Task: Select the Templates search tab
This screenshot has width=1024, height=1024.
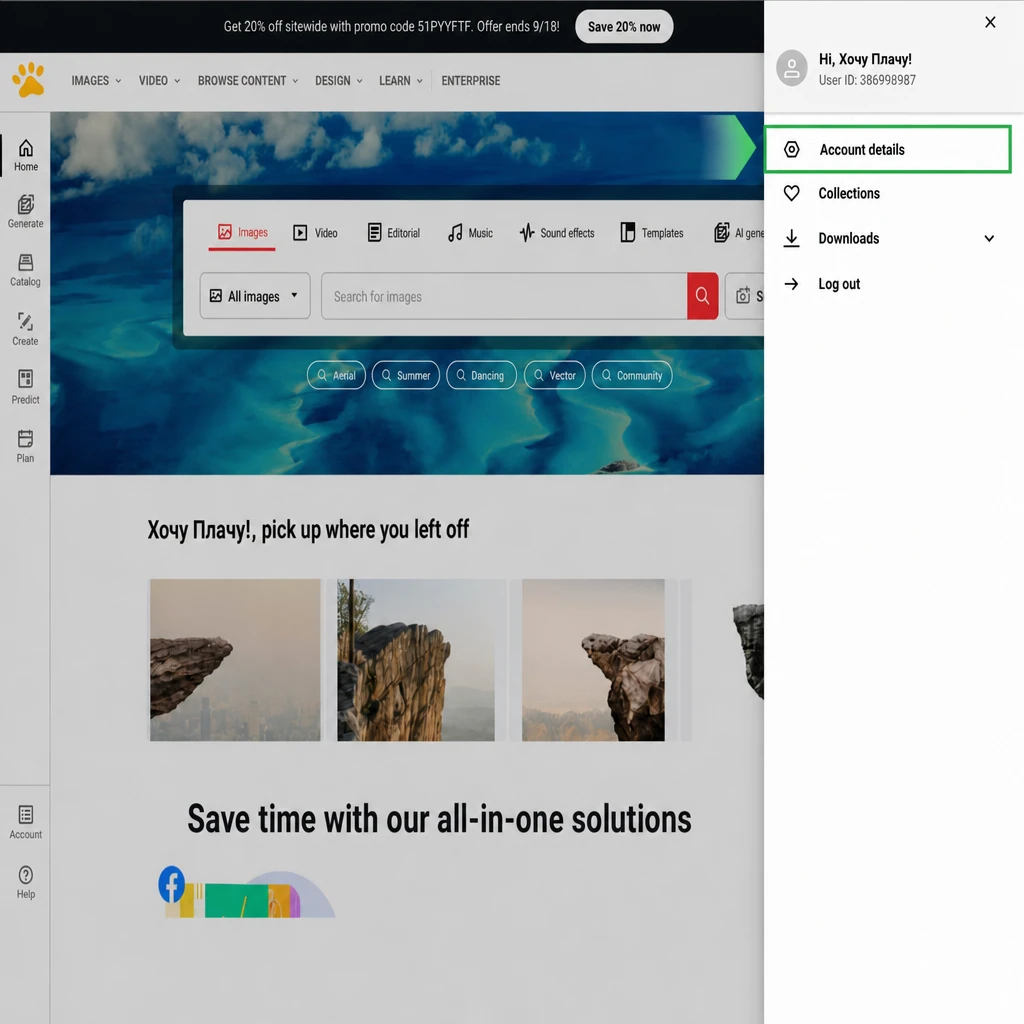Action: coord(652,232)
